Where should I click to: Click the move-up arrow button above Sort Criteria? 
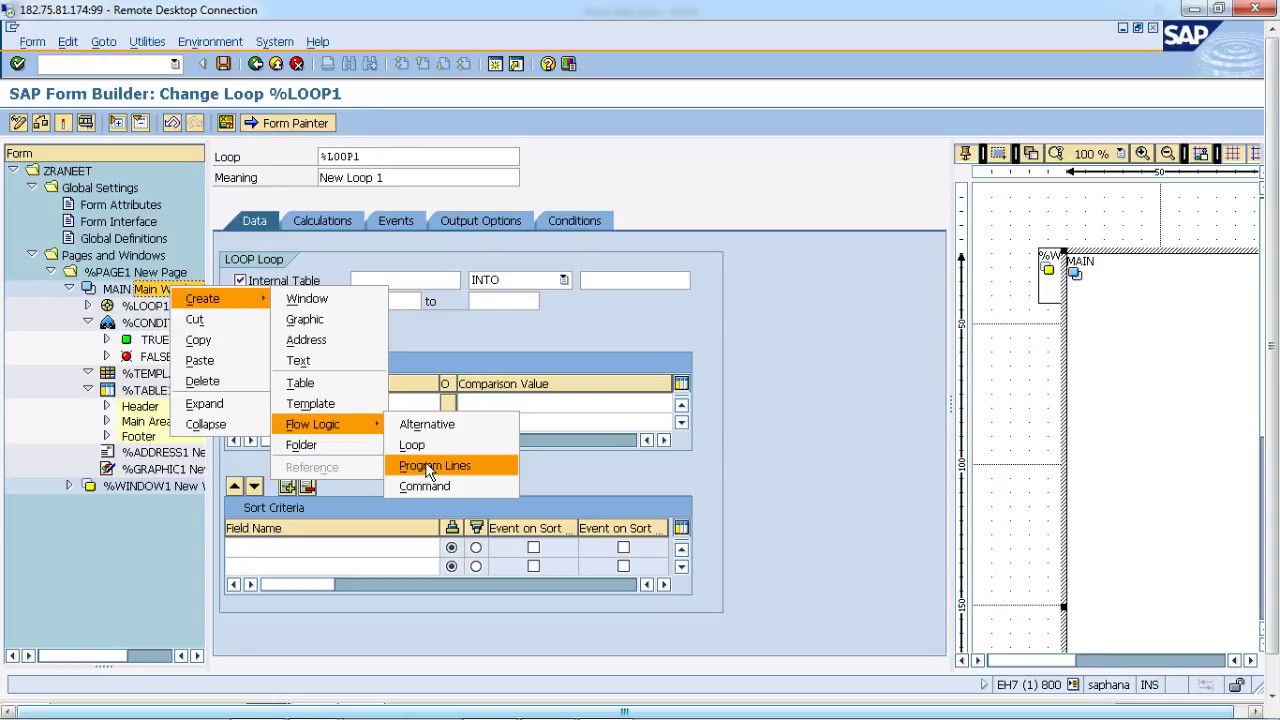point(234,486)
